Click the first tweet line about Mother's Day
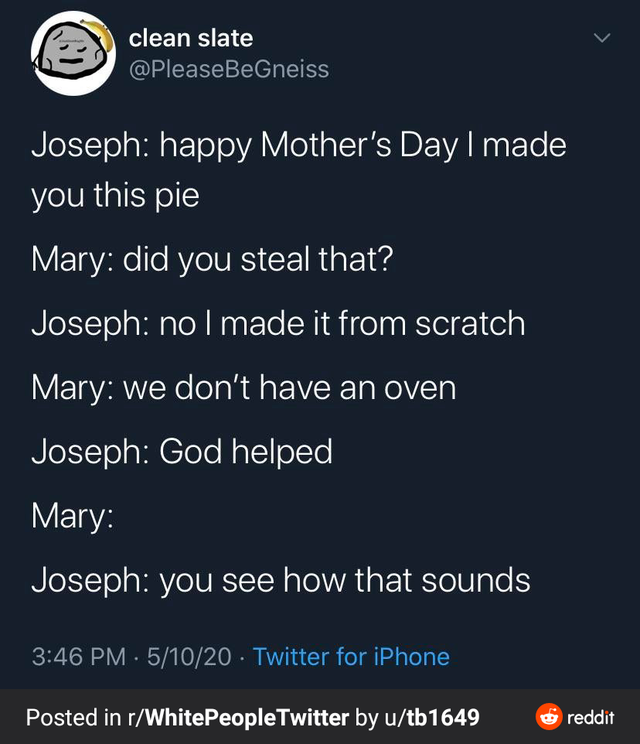 (299, 145)
